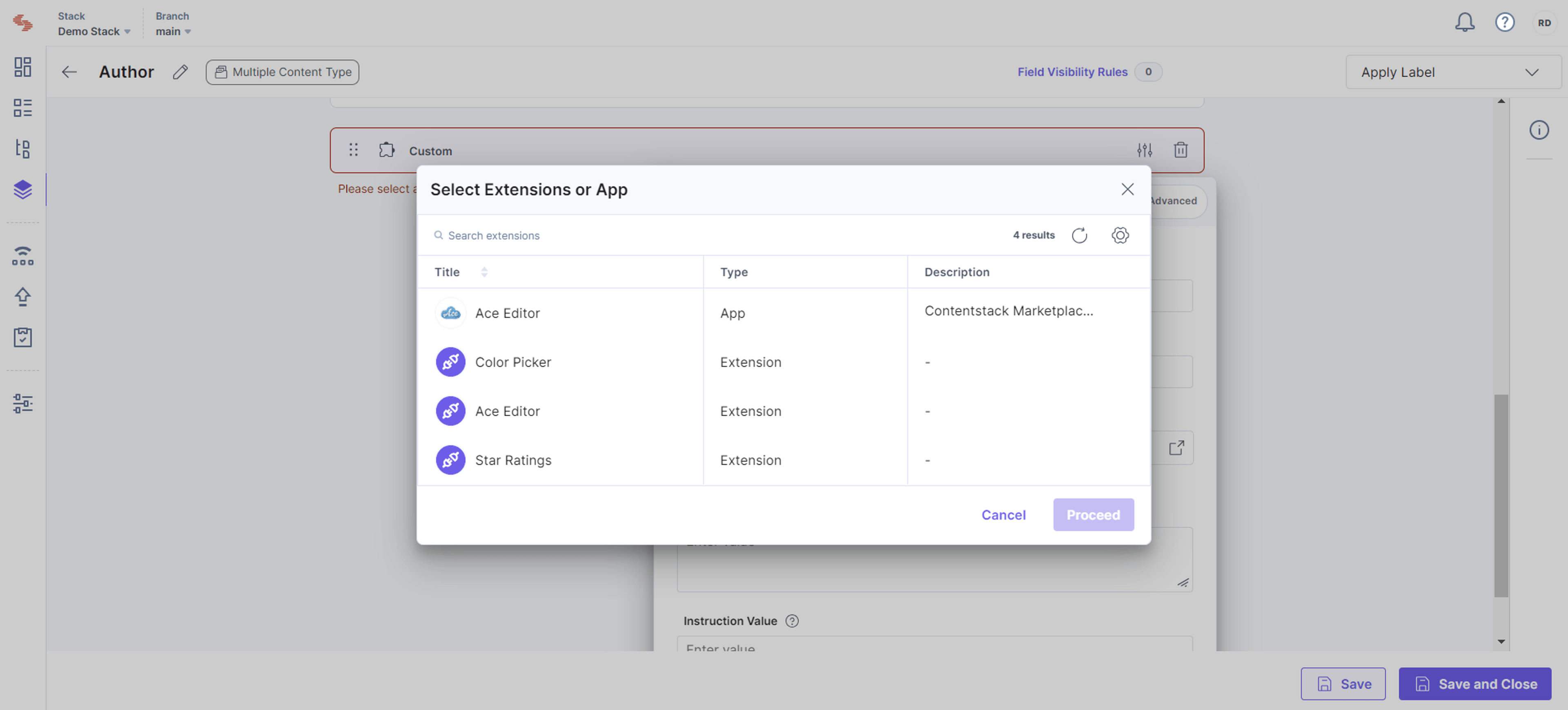This screenshot has width=1568, height=710.
Task: Open the Assets tree sidebar icon
Action: (22, 149)
